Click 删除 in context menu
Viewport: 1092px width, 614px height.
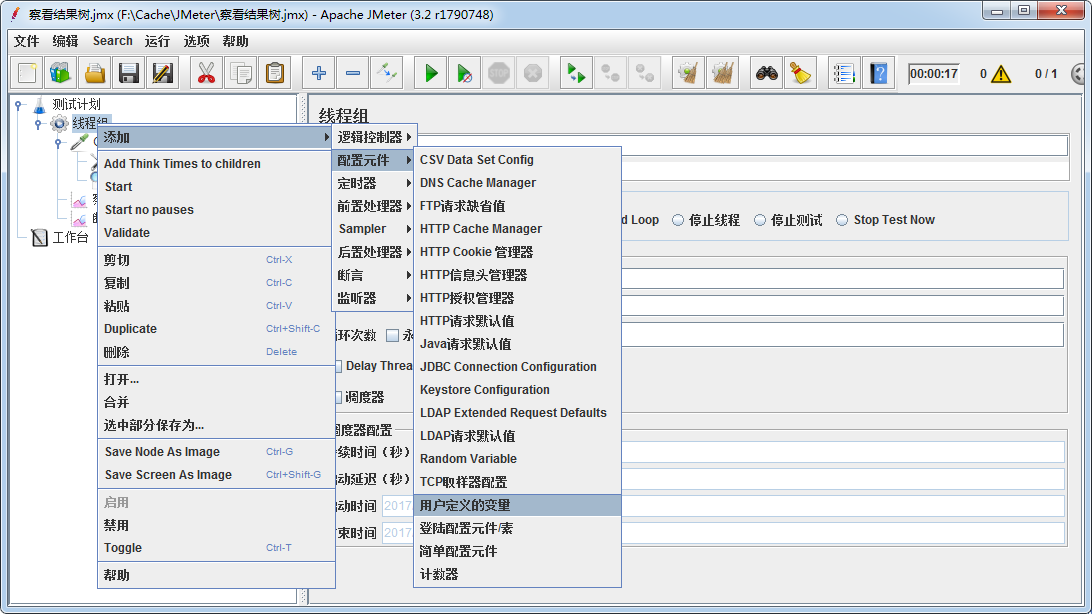(217, 352)
